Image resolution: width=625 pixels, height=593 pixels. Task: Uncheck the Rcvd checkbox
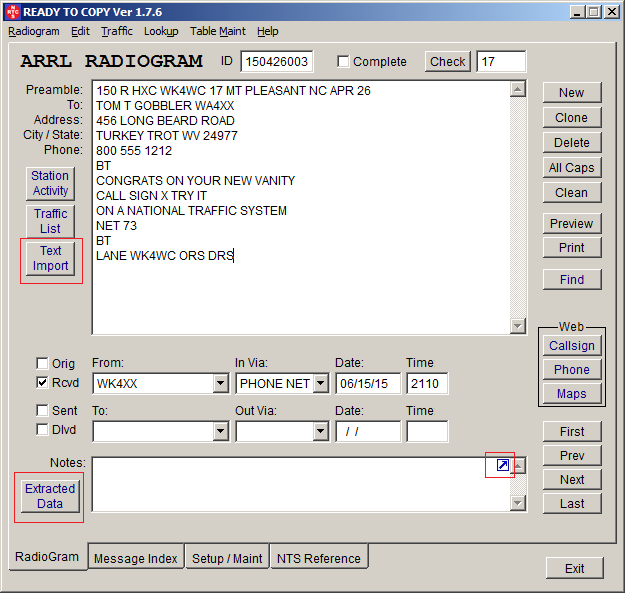(x=42, y=383)
